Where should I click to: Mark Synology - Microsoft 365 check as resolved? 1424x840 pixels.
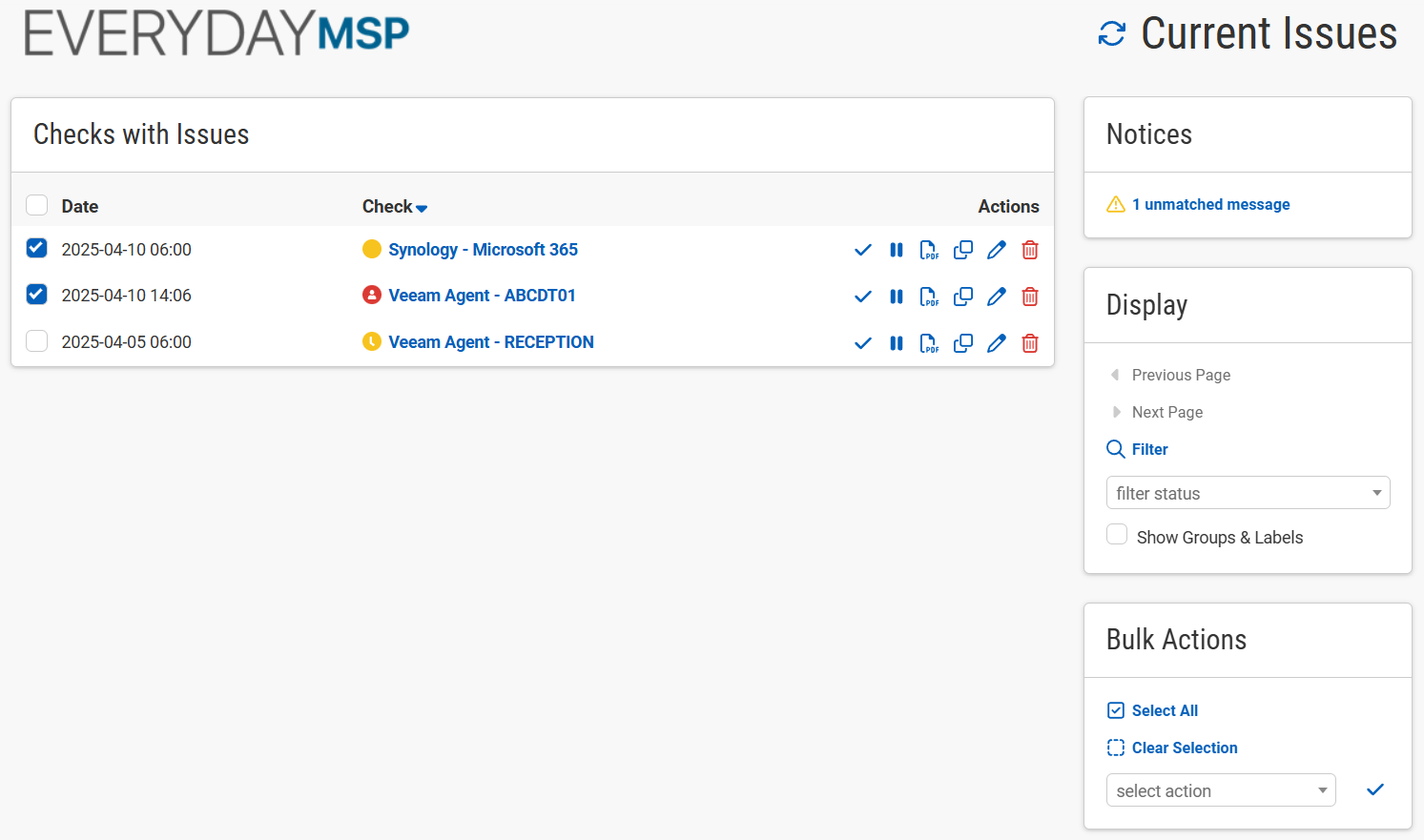tap(862, 250)
